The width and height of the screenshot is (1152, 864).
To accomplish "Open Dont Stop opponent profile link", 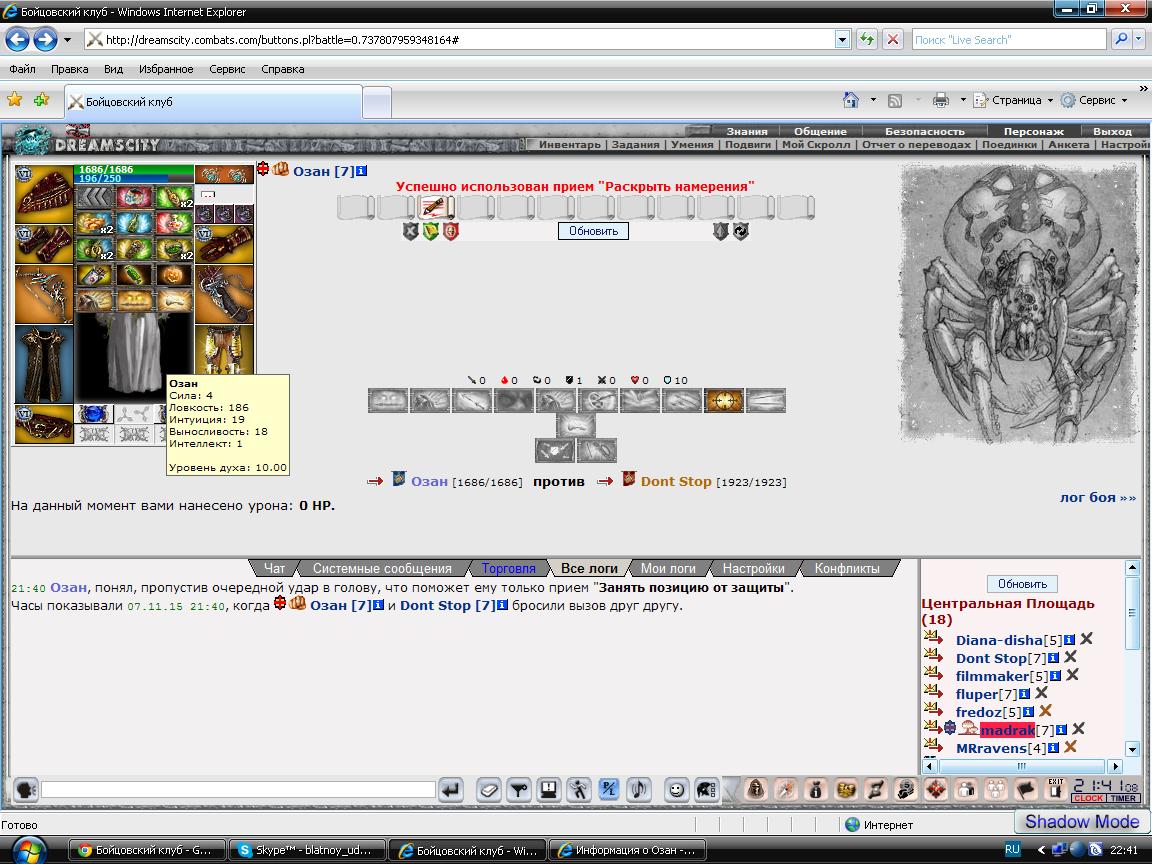I will tap(676, 481).
